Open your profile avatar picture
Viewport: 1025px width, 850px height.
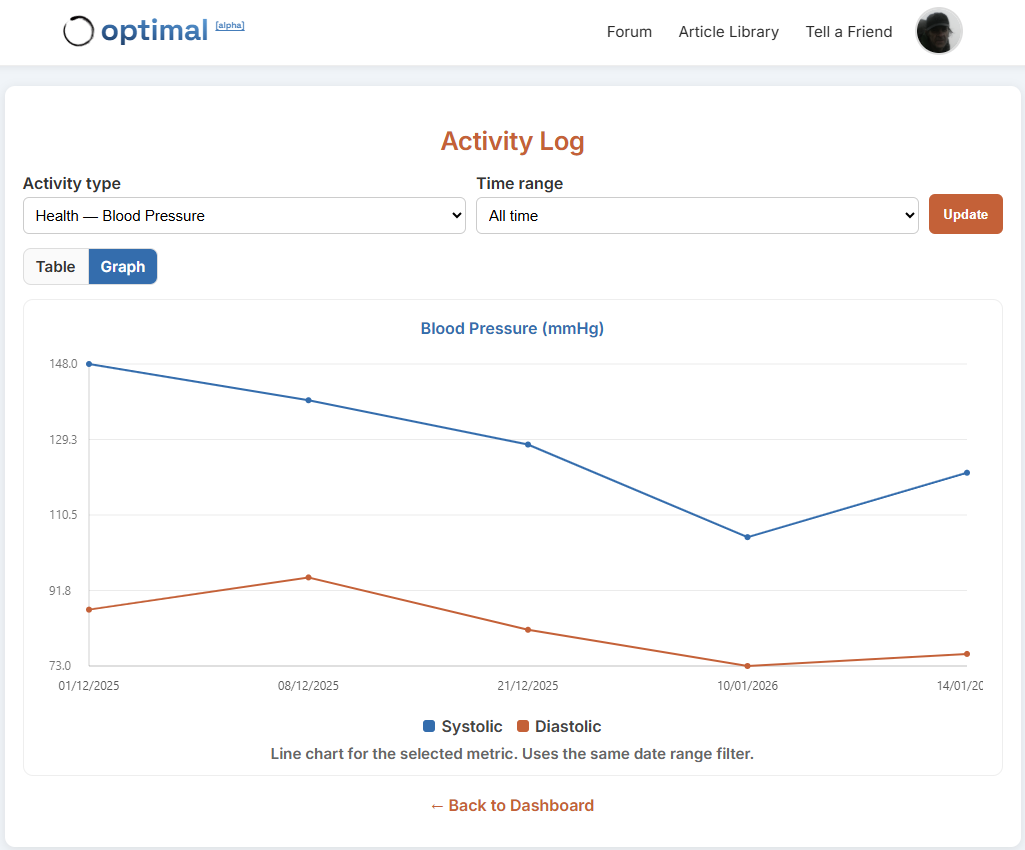[x=938, y=31]
